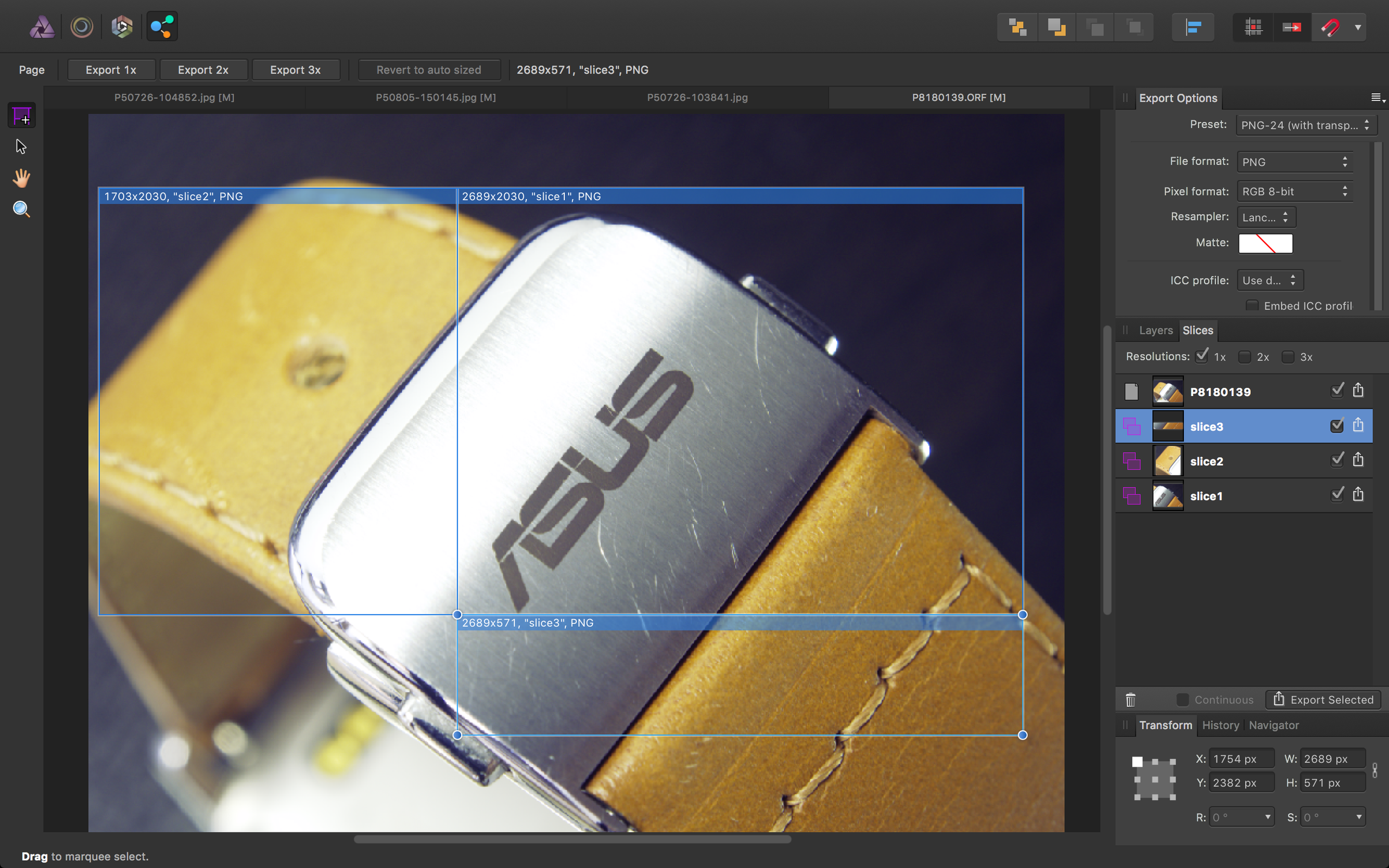Switch to the Photo persona icon
1389x868 pixels.
(42, 27)
